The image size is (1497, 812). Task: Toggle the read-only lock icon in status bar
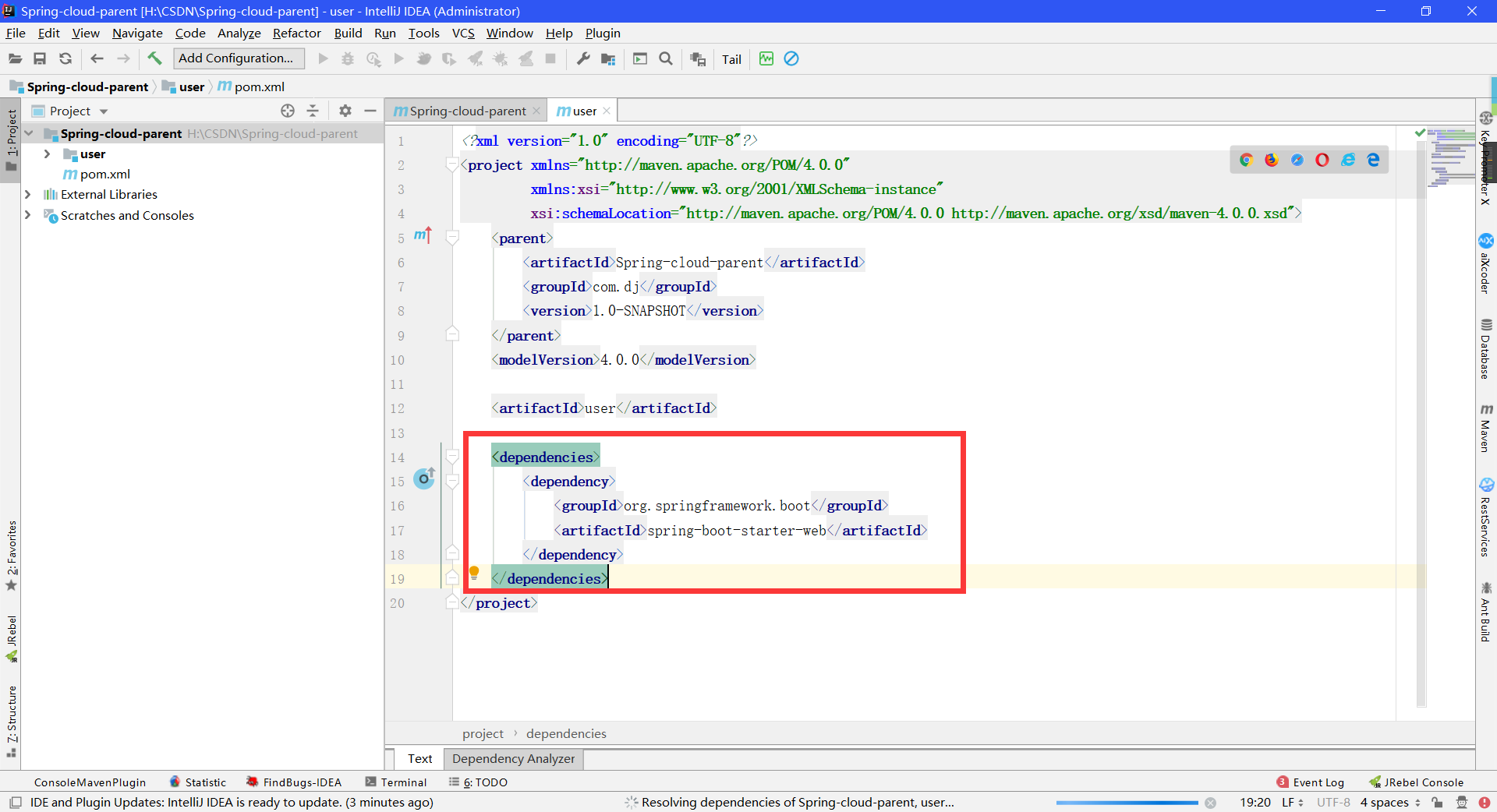[x=1437, y=802]
